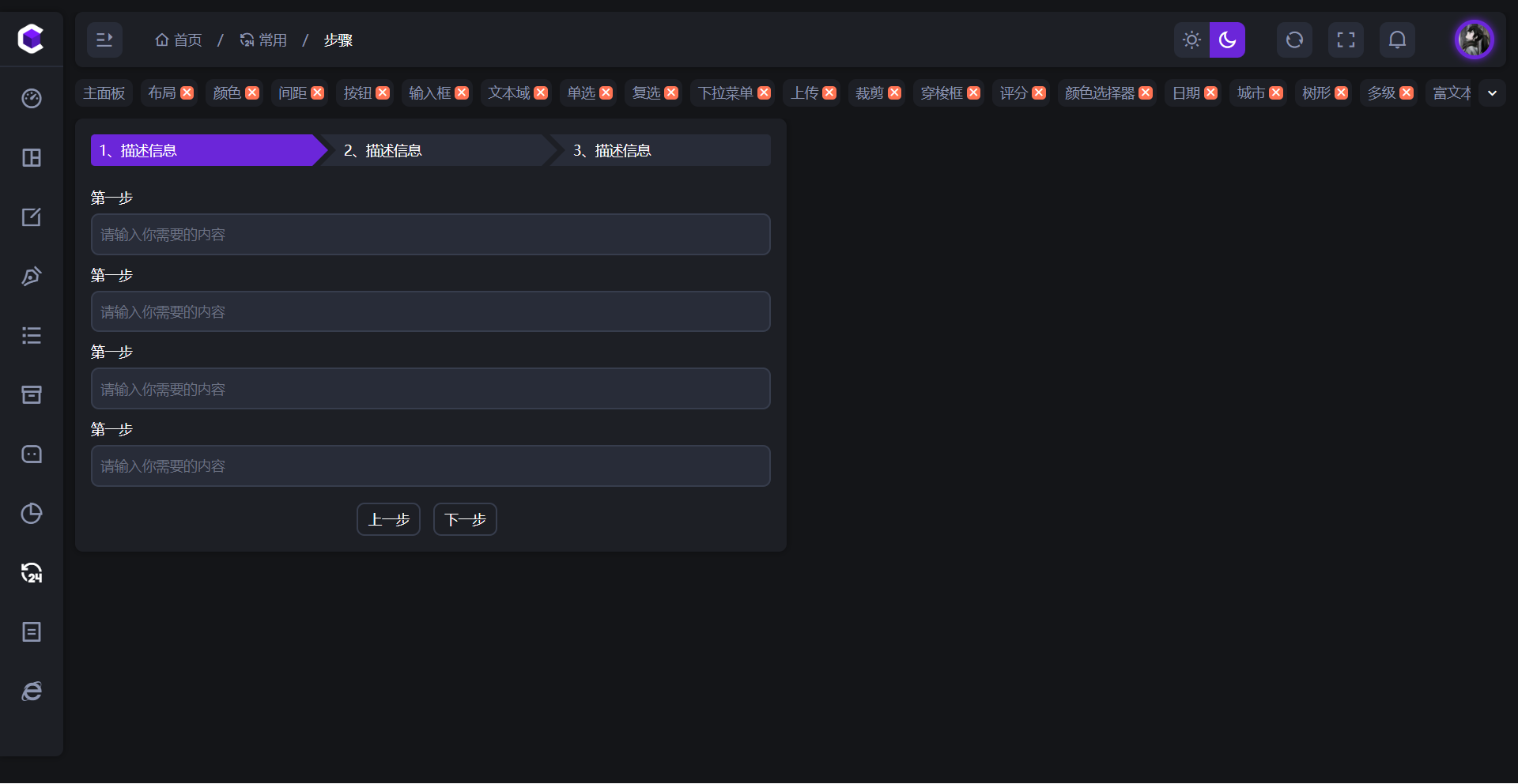Open the 24-hour common sidebar icon
Screen dimensions: 1518x784
coord(32,572)
